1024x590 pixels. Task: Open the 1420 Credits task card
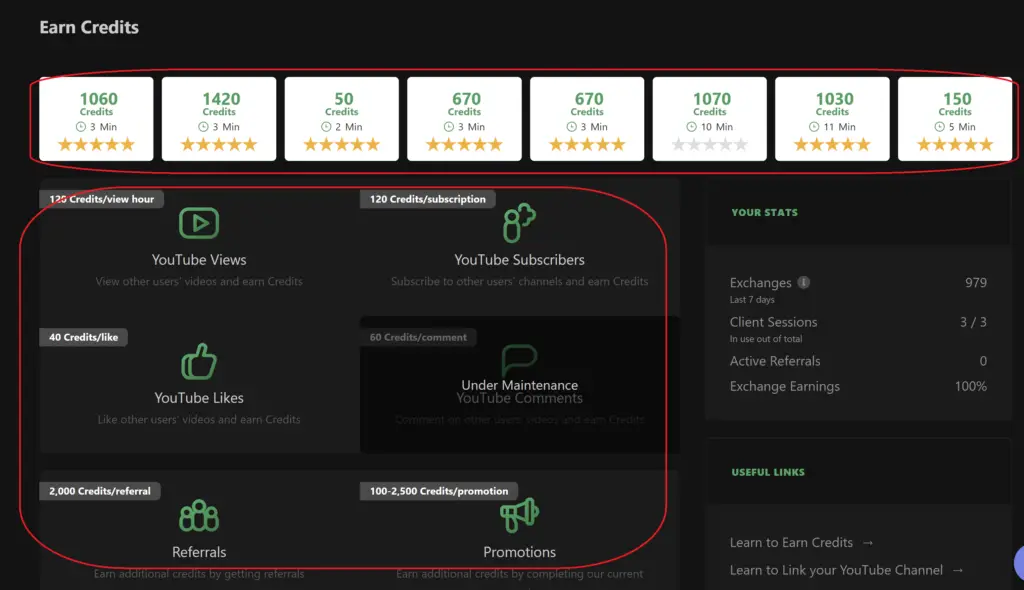(219, 119)
